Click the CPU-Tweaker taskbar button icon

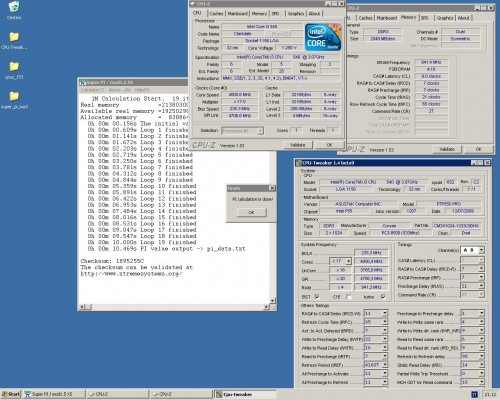[219, 394]
